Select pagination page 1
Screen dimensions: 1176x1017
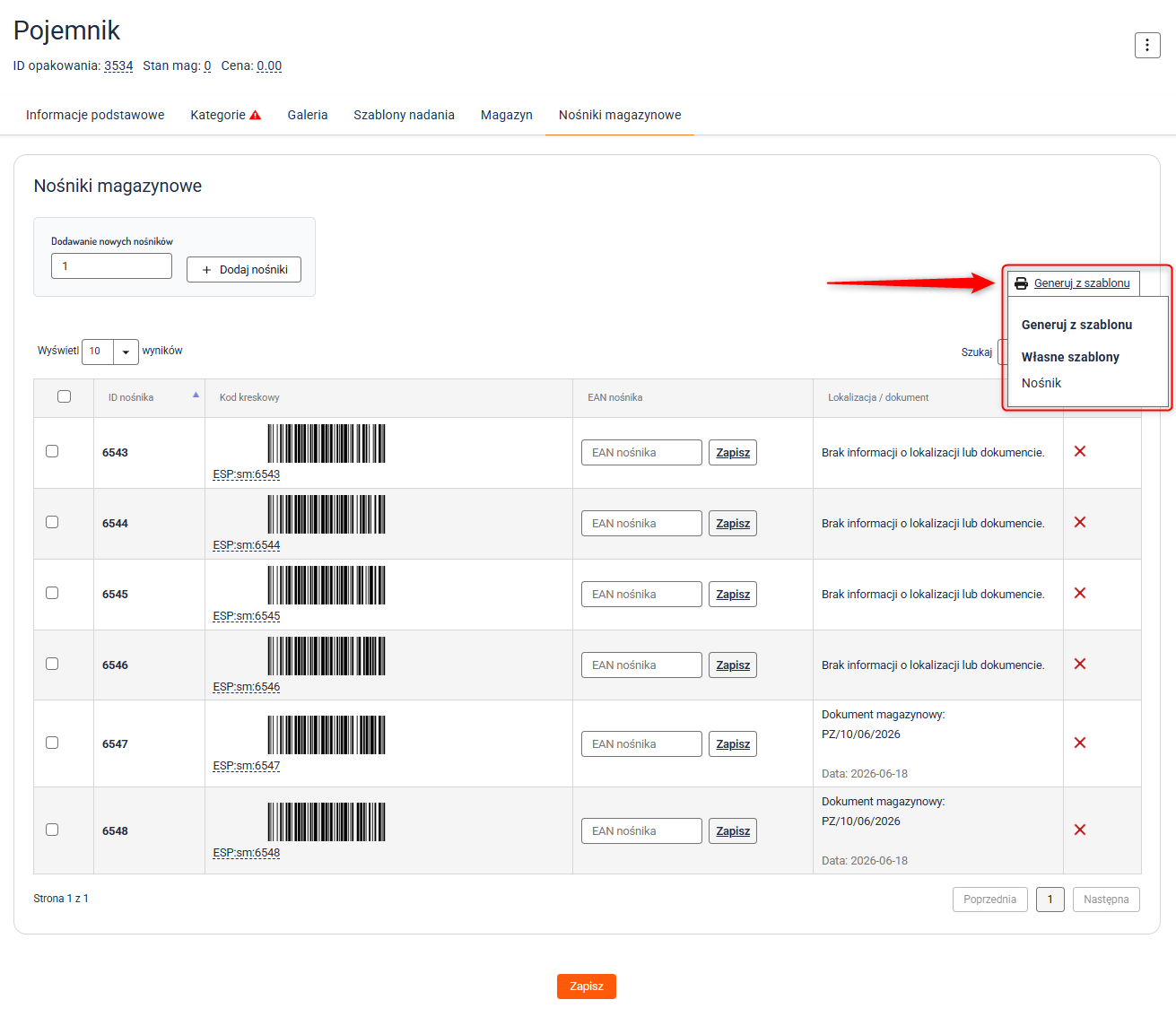1050,900
